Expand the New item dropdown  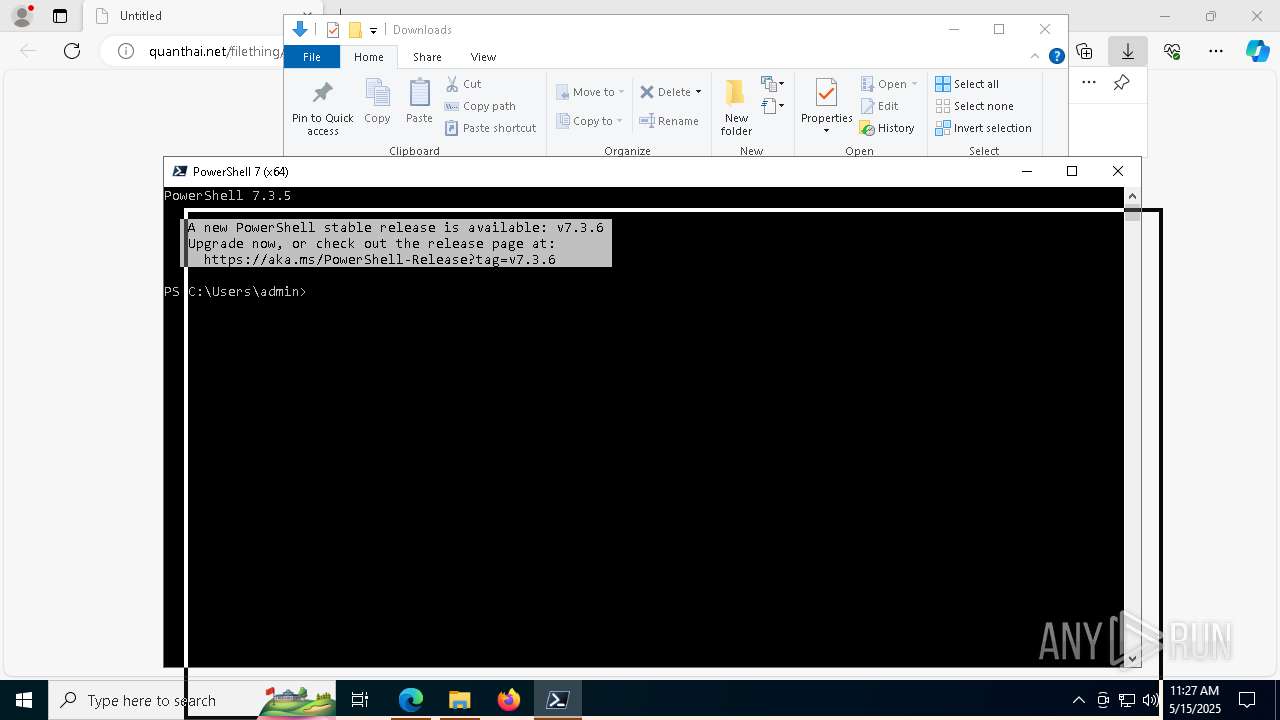pyautogui.click(x=772, y=83)
